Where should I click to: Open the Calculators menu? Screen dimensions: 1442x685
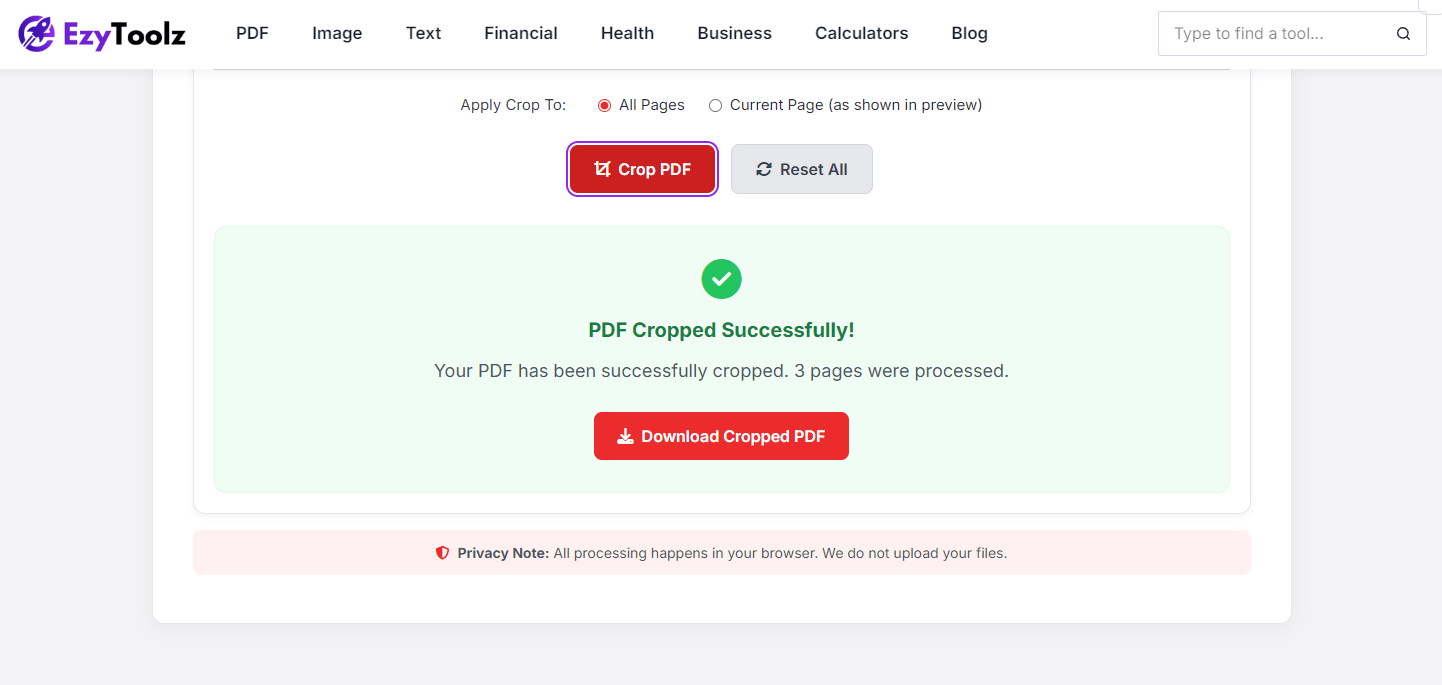pos(861,33)
